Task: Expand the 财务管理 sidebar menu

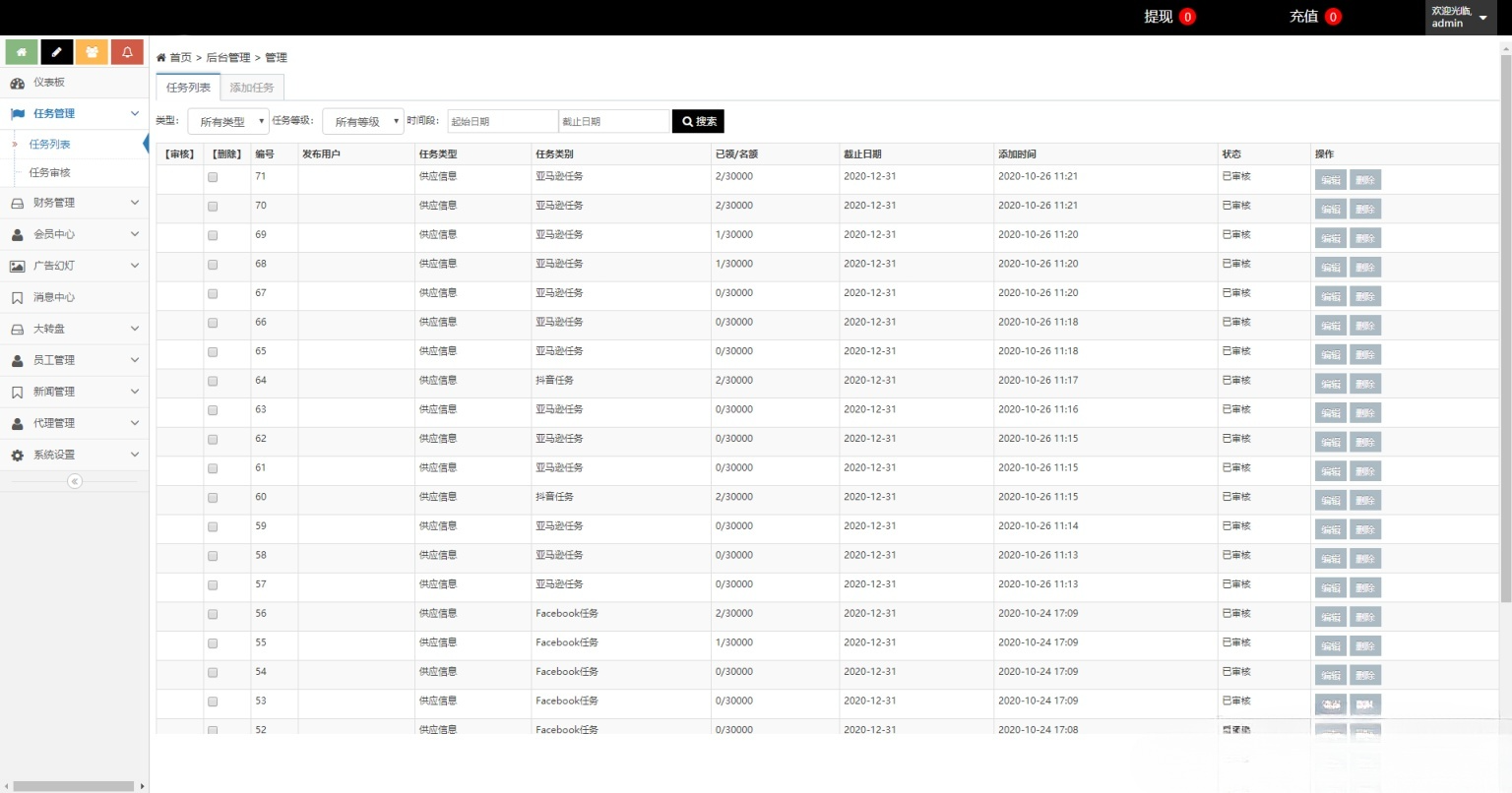Action: (74, 203)
